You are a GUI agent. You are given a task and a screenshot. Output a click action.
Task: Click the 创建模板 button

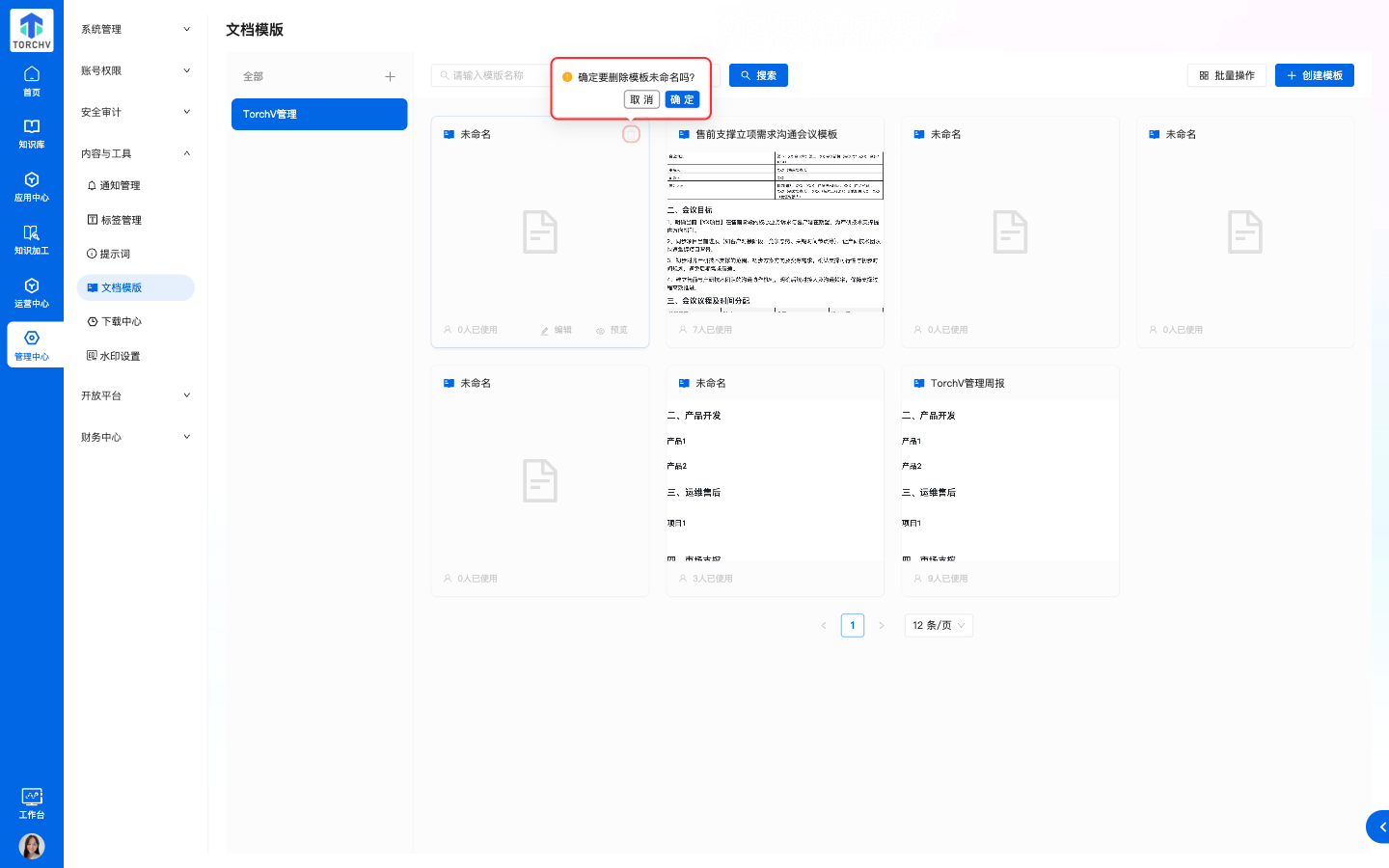1314,75
